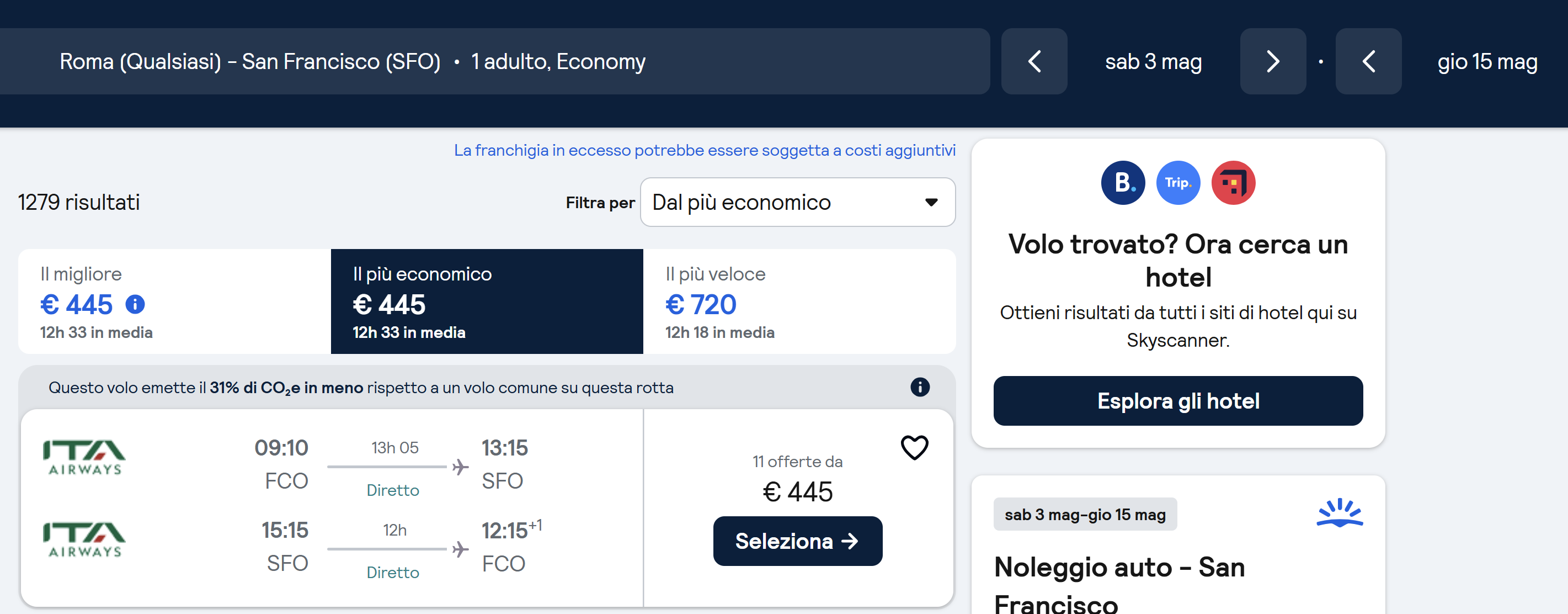Image resolution: width=1568 pixels, height=614 pixels.
Task: Click return ITA Airways logo
Action: click(84, 539)
